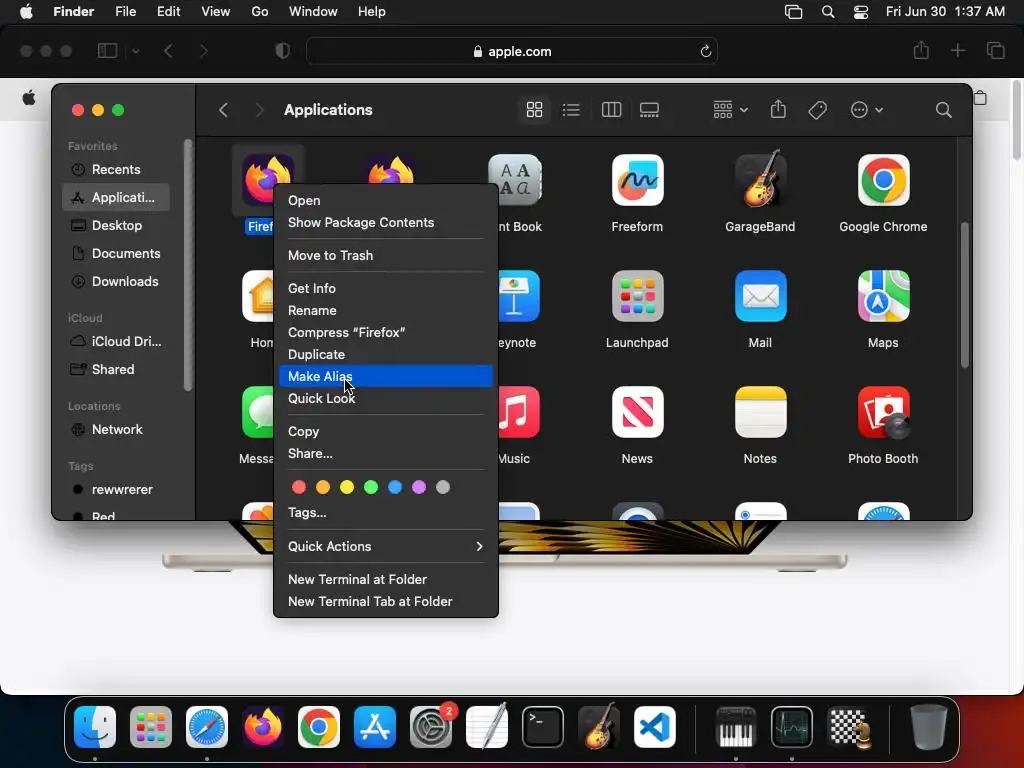Screen dimensions: 1024x768
Task: Select the Photo Booth app icon
Action: [883, 412]
